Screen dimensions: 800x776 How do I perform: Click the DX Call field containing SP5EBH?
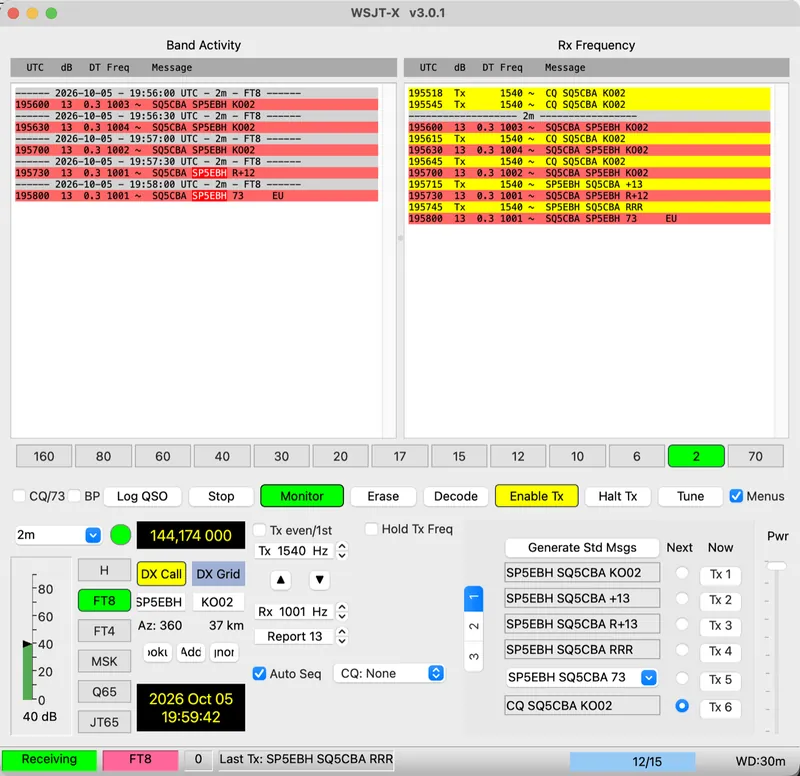(x=160, y=602)
